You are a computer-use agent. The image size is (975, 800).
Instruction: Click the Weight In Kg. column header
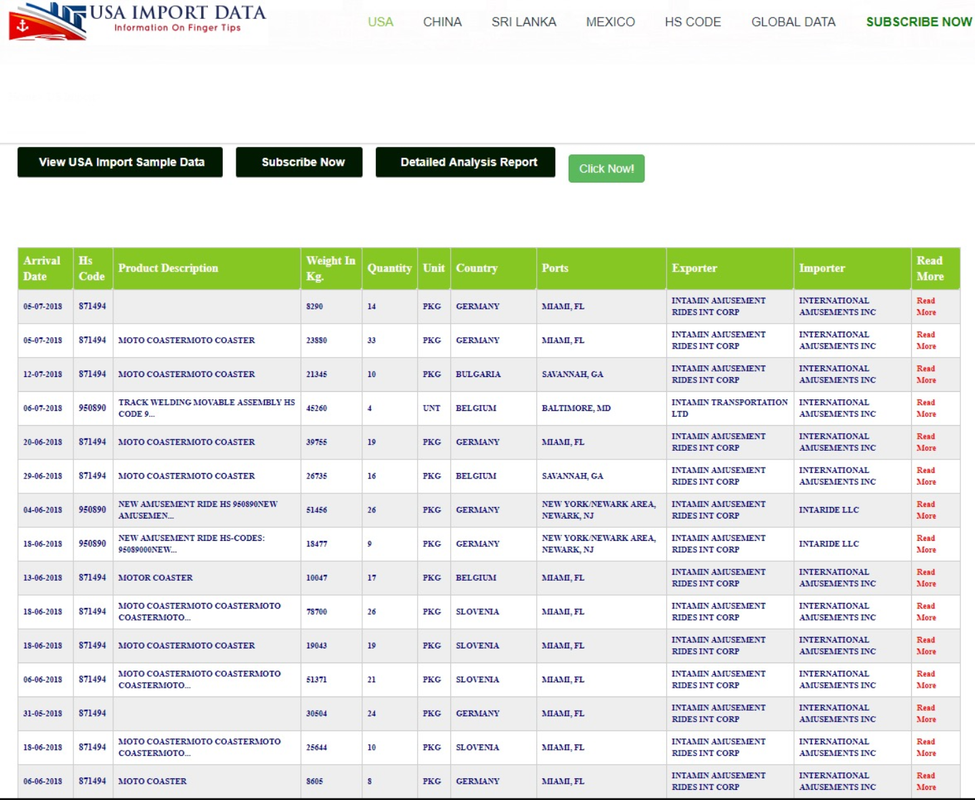[331, 269]
